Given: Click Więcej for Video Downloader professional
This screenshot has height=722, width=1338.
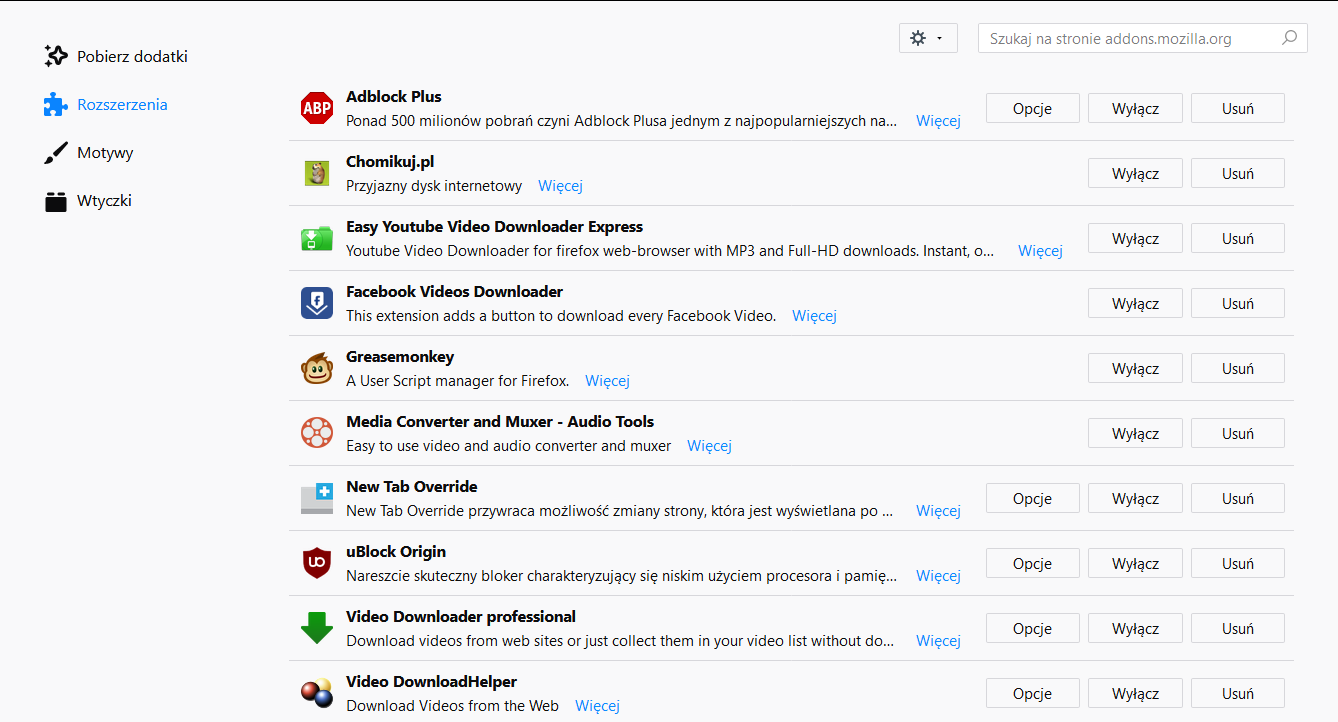Looking at the screenshot, I should (938, 641).
